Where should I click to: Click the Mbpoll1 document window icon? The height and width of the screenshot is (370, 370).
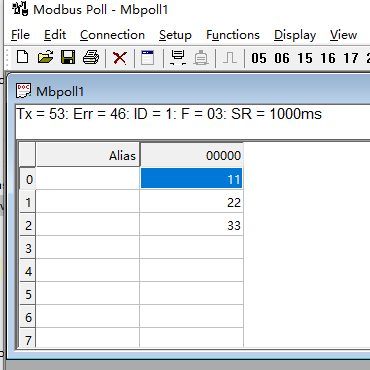(24, 91)
